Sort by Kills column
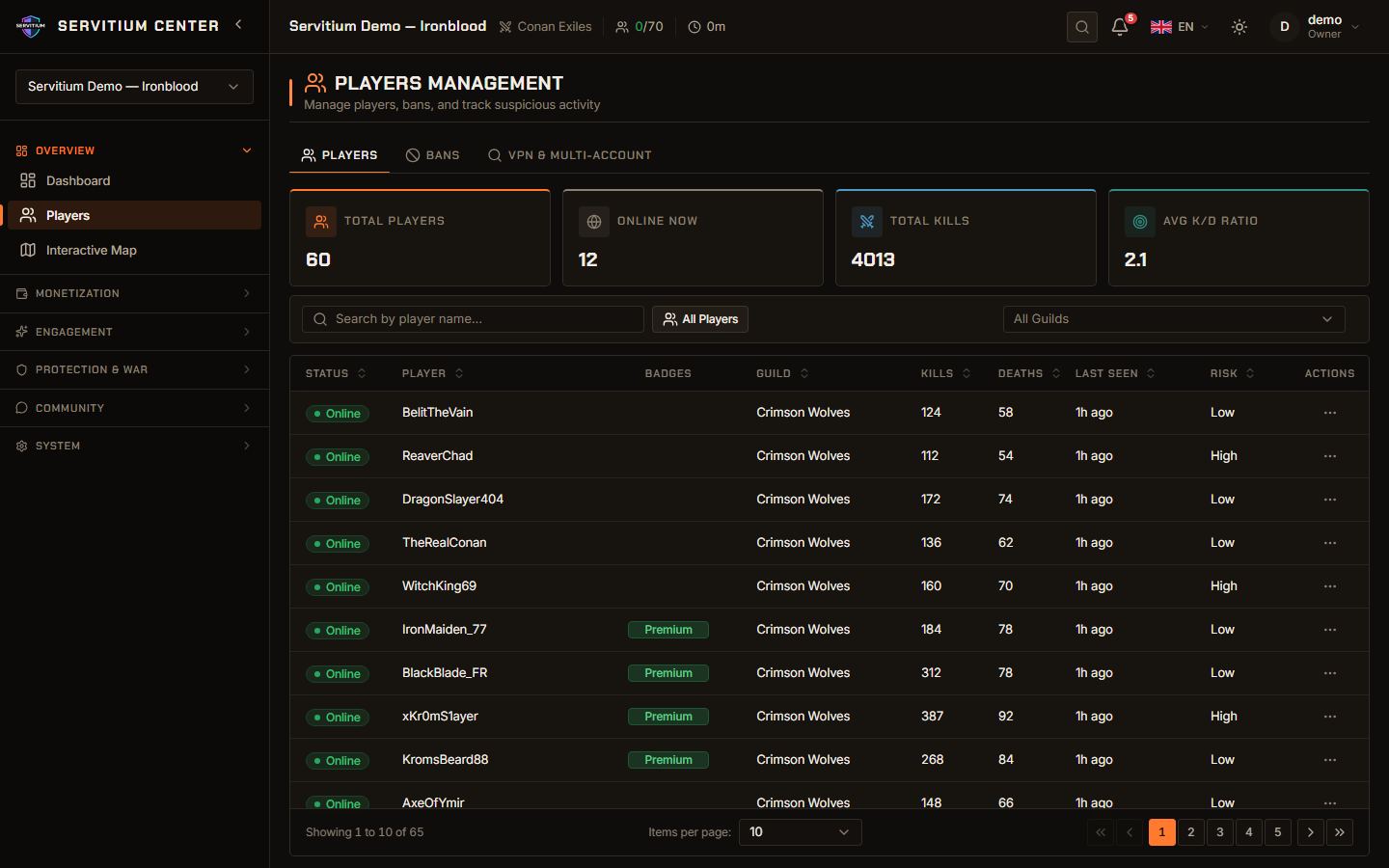This screenshot has width=1389, height=868. 945,373
